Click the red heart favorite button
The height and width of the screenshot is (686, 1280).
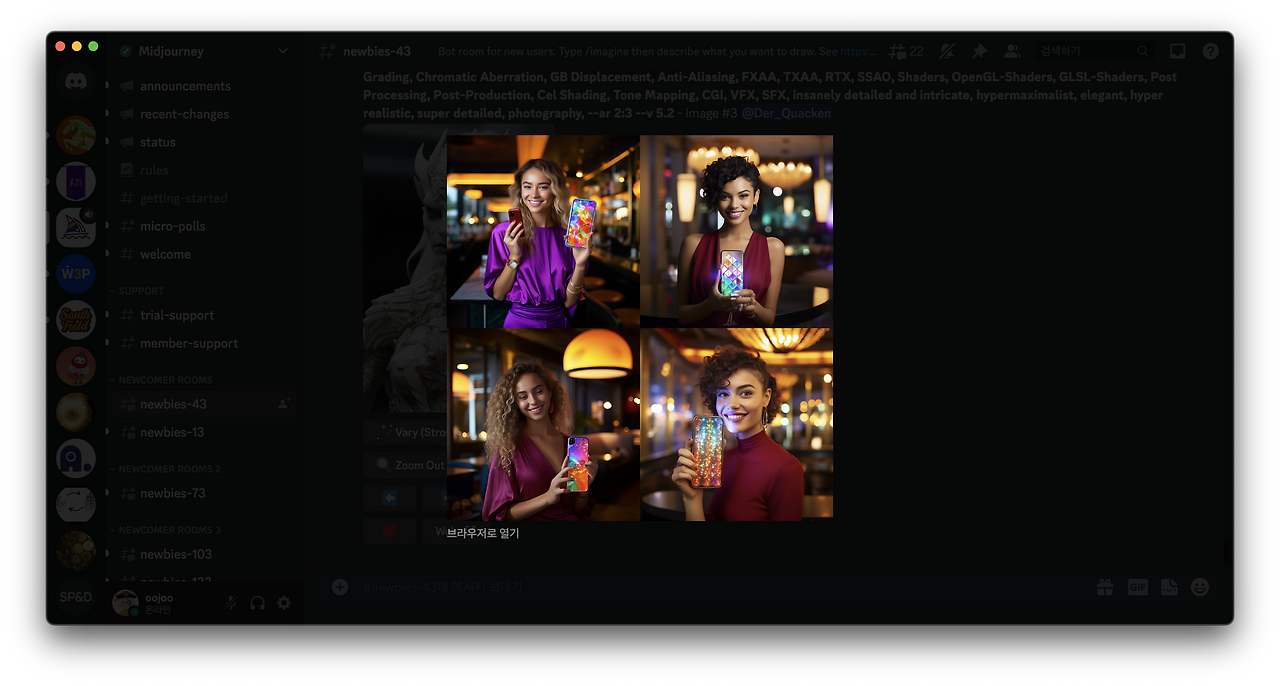coord(389,530)
